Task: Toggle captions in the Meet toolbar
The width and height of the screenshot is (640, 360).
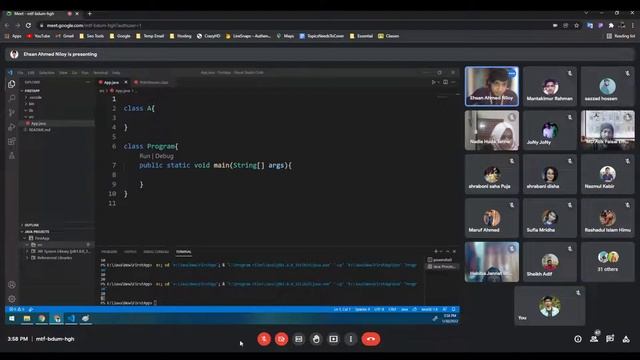Action: (299, 339)
